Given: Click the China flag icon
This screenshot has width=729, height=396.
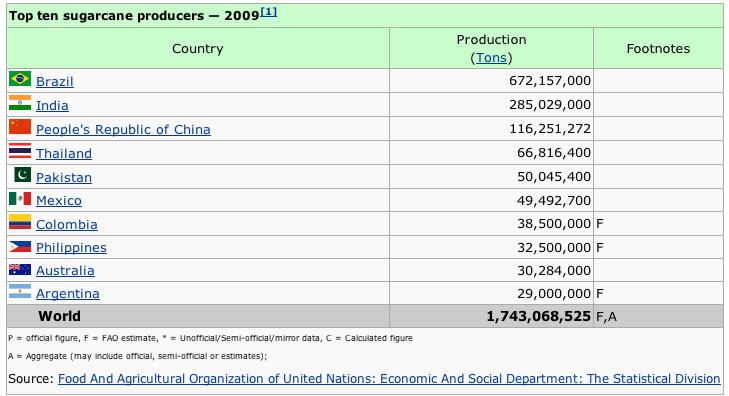Looking at the screenshot, I should point(20,127).
